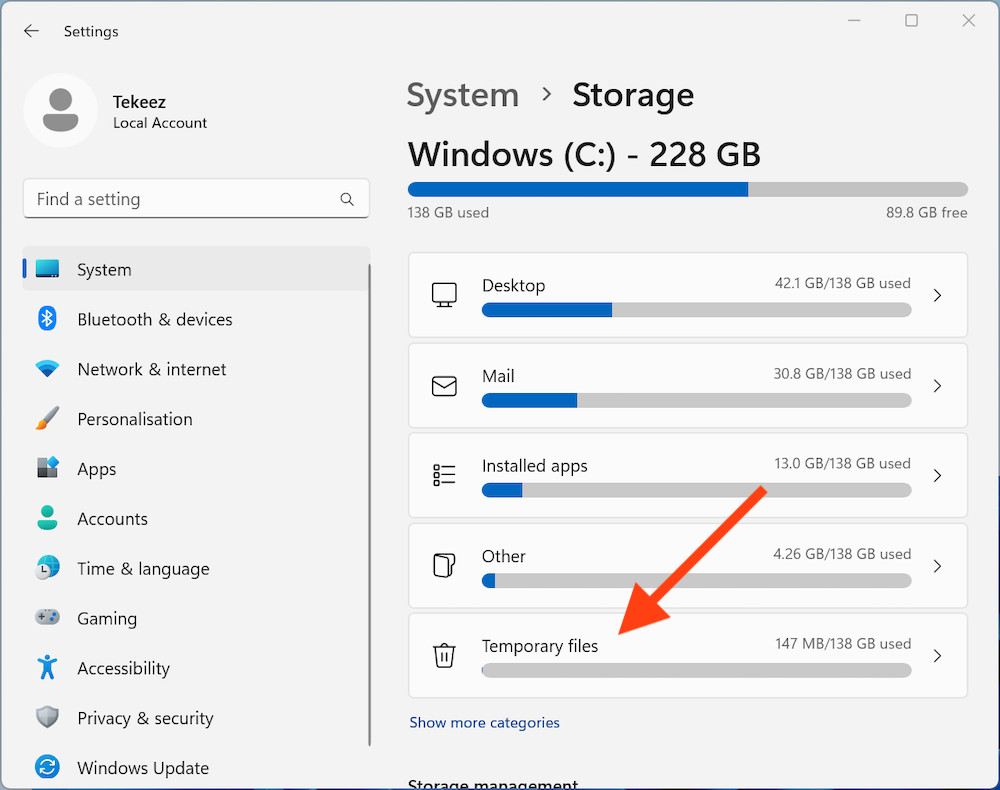Click the Mail envelope icon
The height and width of the screenshot is (790, 1000).
coord(444,386)
